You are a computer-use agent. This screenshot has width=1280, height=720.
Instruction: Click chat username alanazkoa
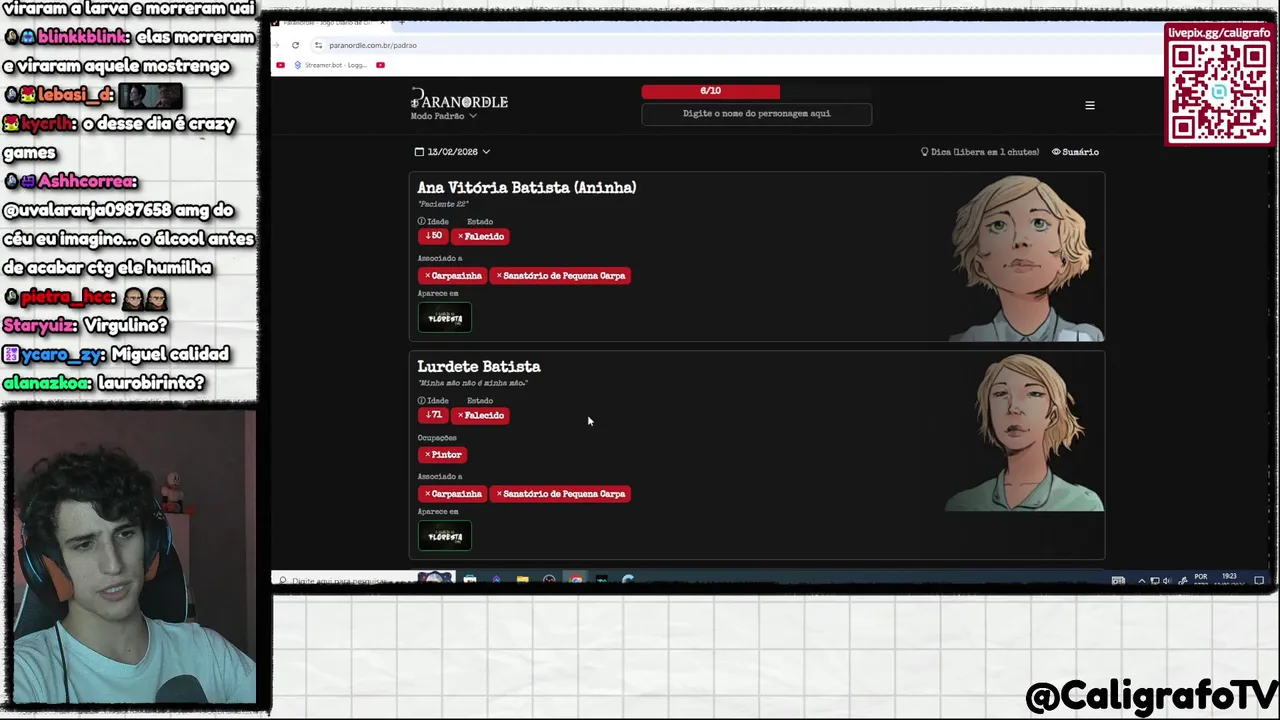(47, 382)
